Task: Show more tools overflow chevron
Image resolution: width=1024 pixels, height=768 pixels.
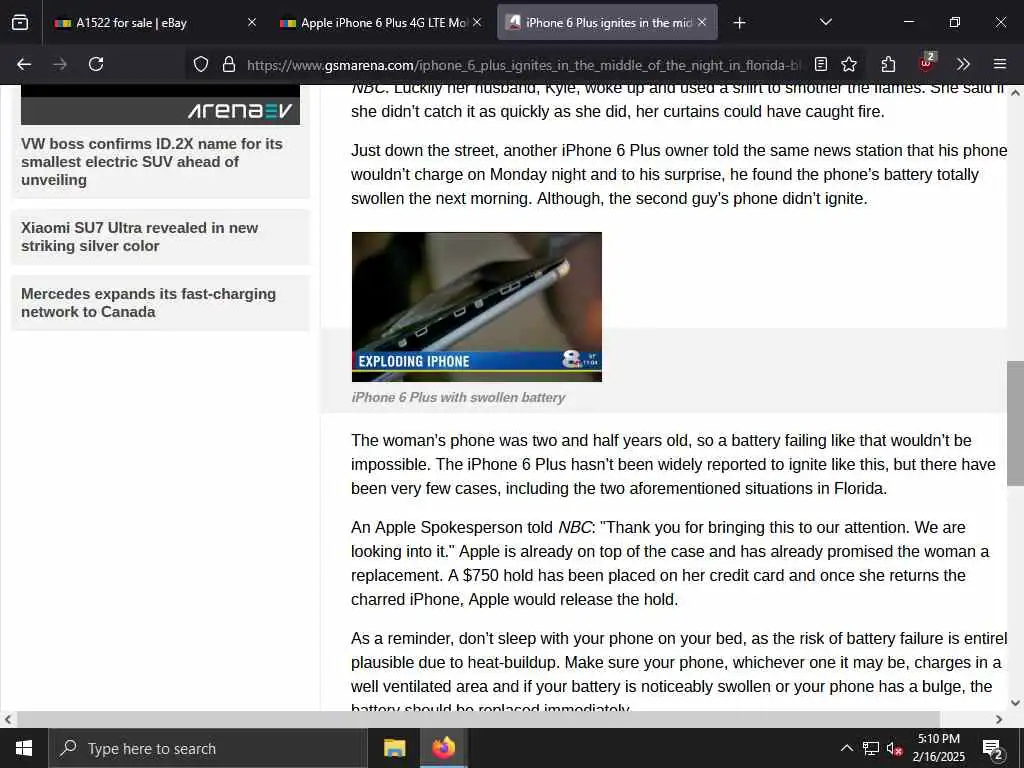Action: (963, 64)
